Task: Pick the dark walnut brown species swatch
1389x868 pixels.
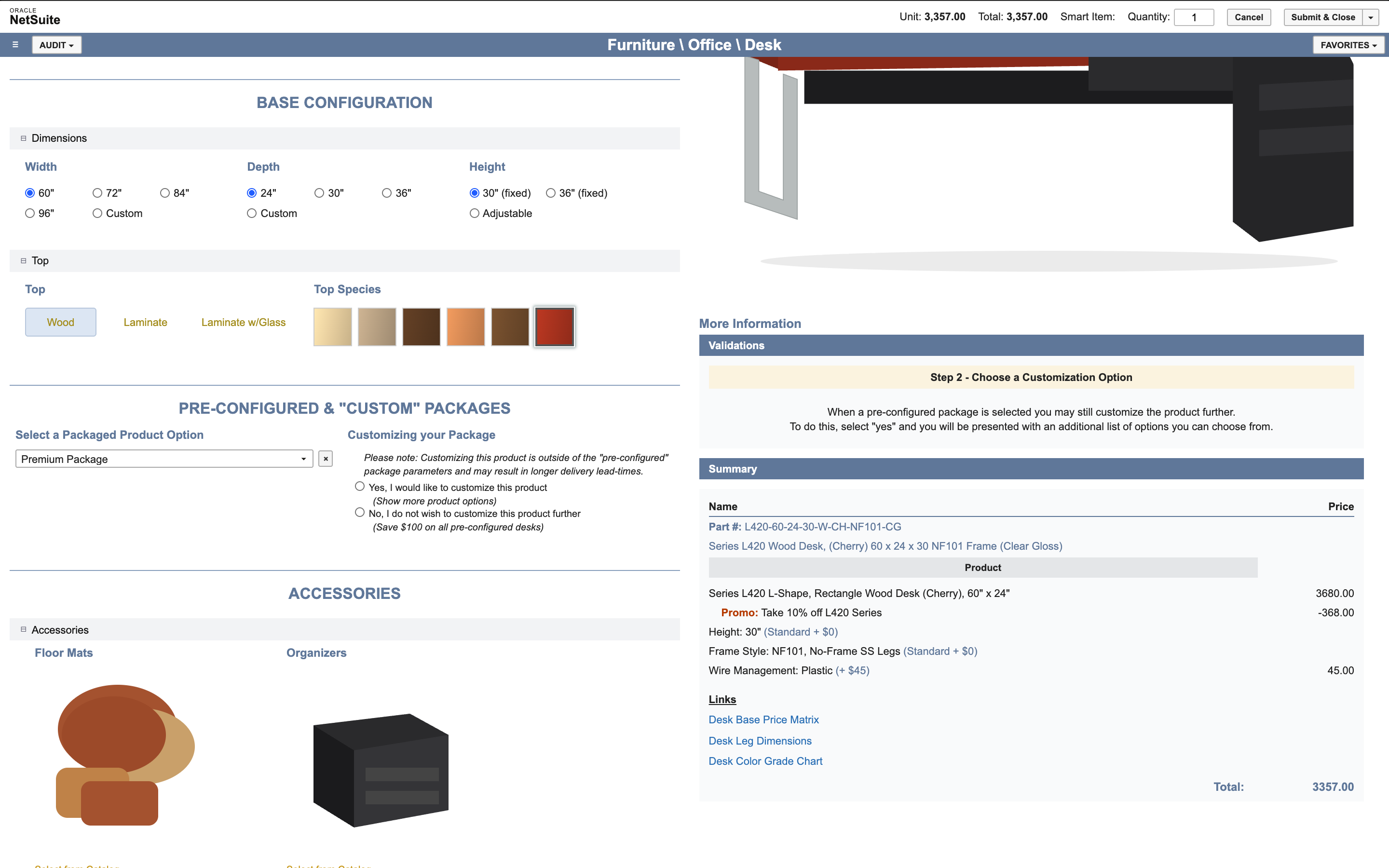Action: pyautogui.click(x=422, y=326)
